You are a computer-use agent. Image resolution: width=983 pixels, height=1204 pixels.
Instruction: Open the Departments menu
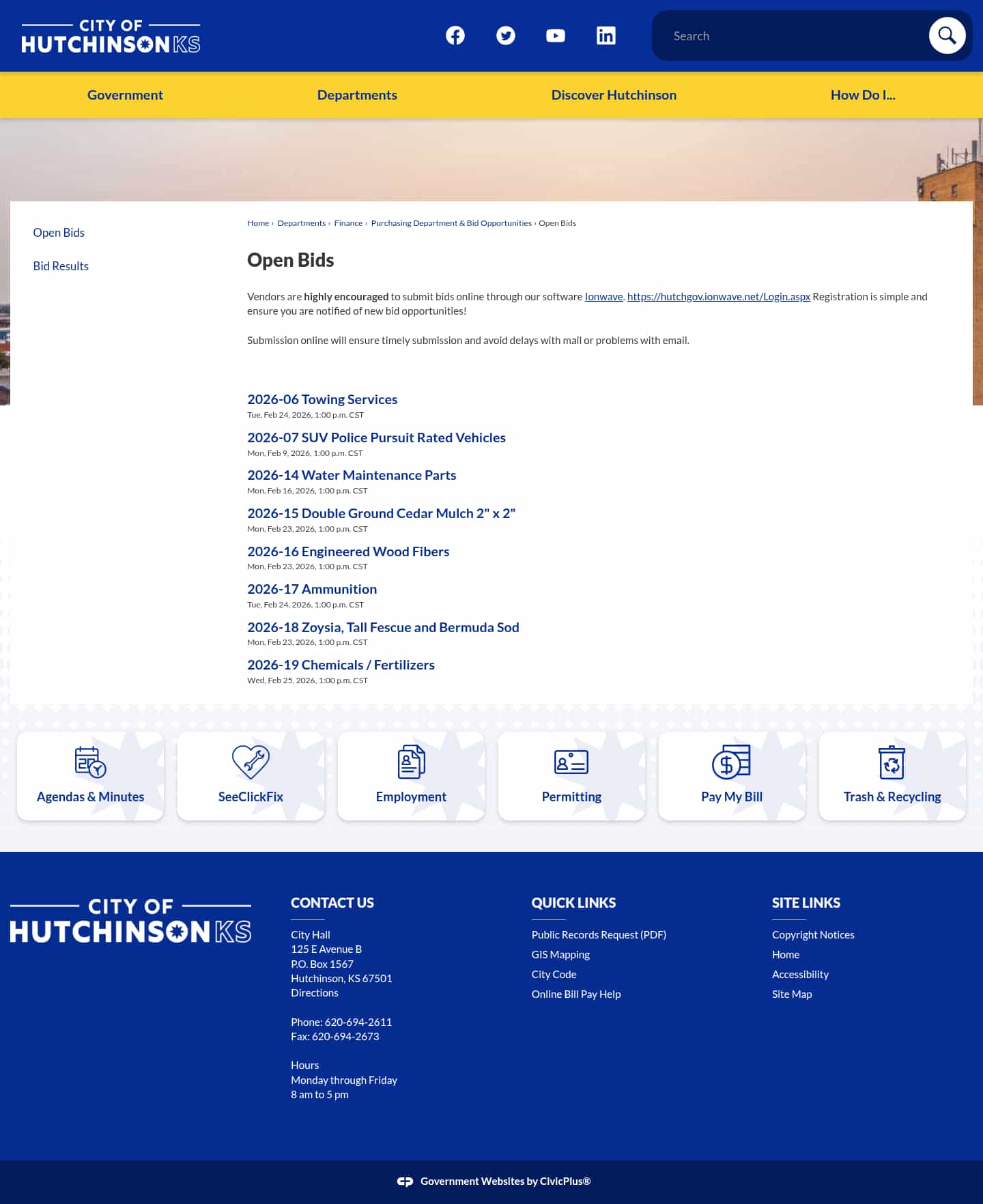pos(357,95)
